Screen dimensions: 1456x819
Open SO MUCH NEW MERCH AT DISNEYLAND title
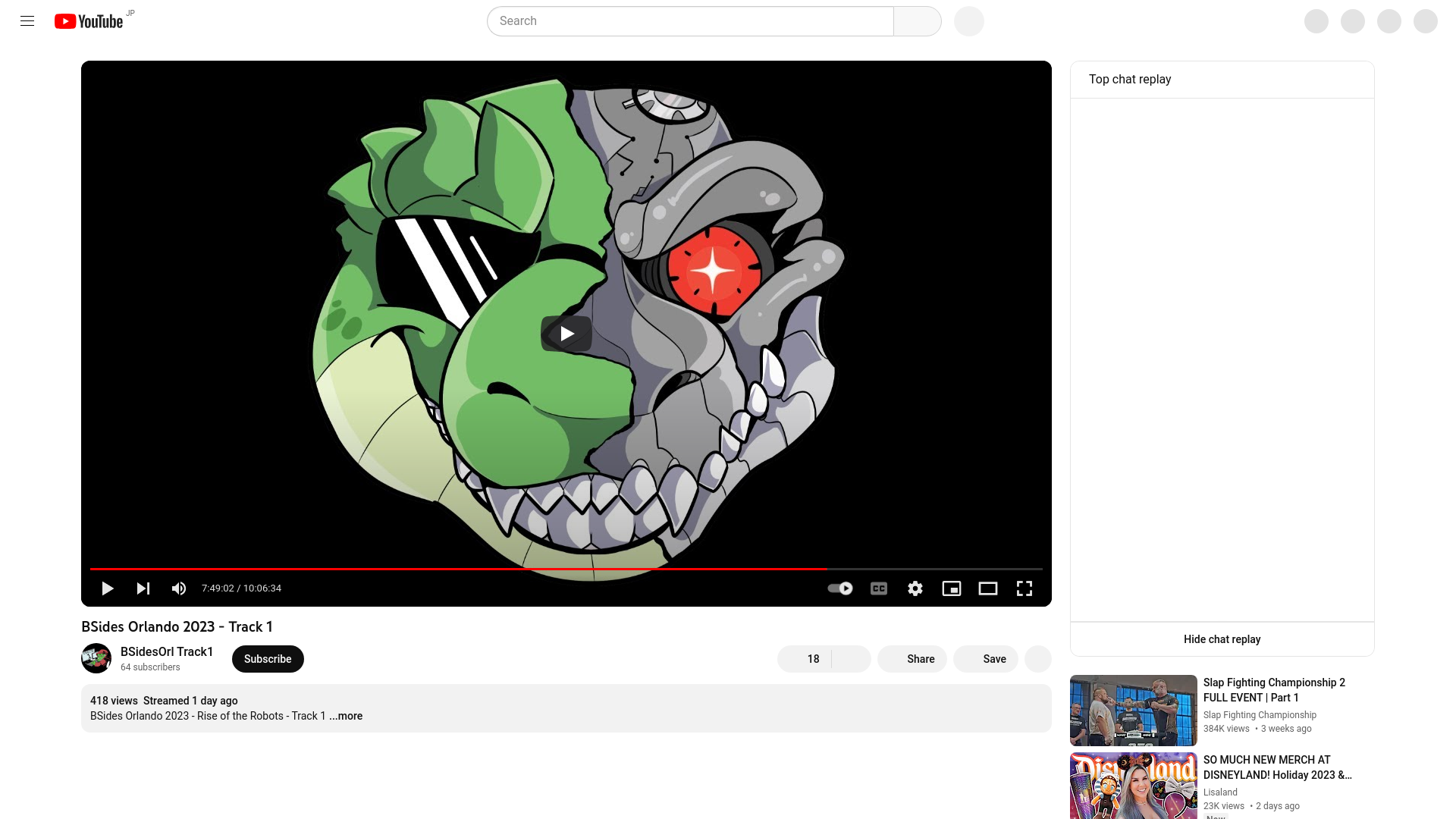pyautogui.click(x=1278, y=767)
